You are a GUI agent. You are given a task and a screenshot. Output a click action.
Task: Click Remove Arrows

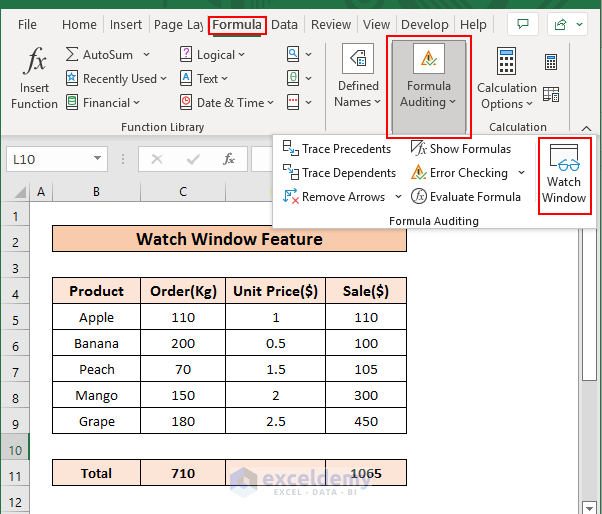pyautogui.click(x=334, y=197)
